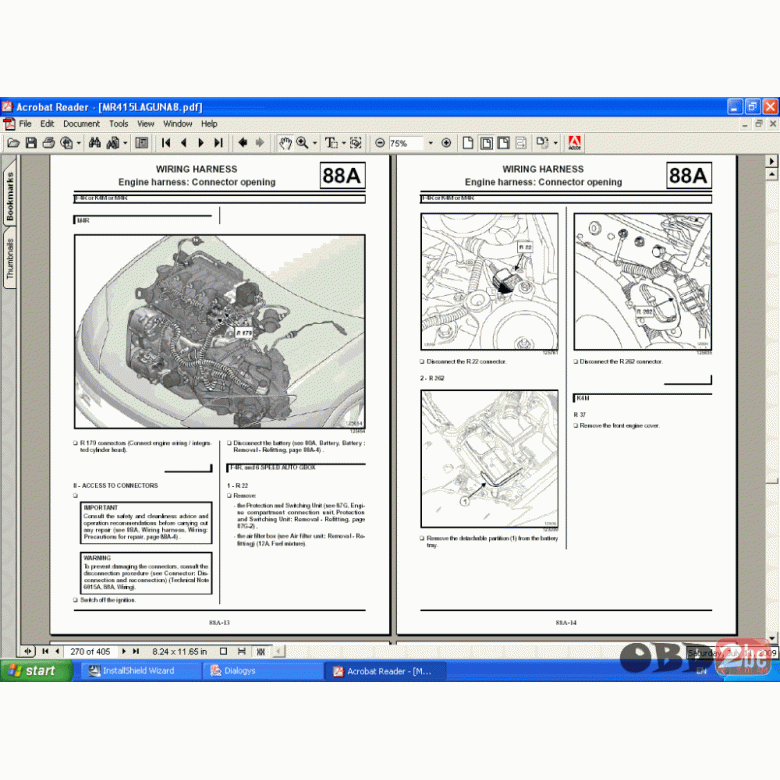780x780 pixels.
Task: Click the 75% zoom level field
Action: click(406, 143)
